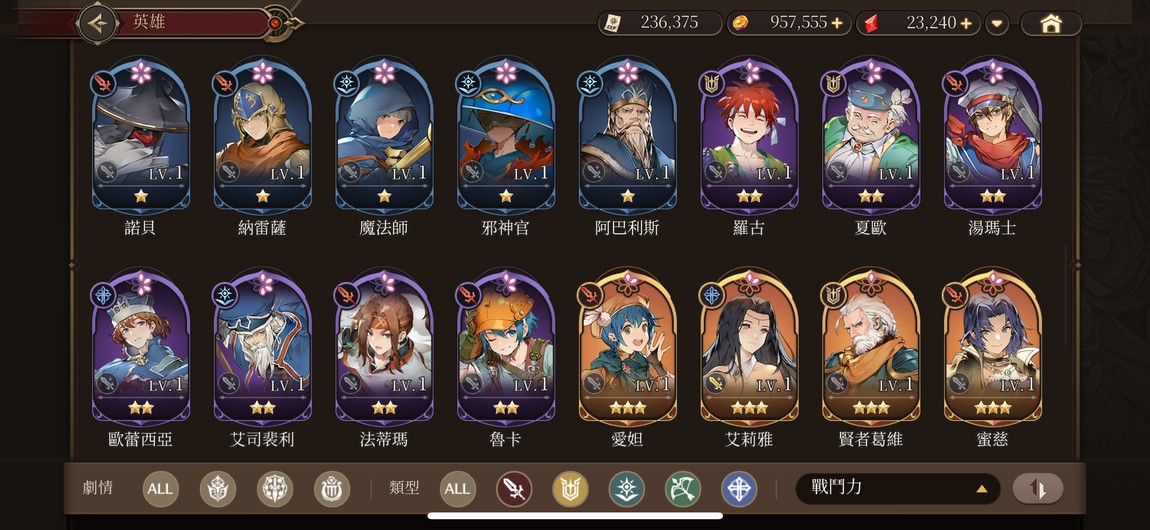Select the first story faction emblem filter
Screen dimensions: 1150x530
coord(218,489)
